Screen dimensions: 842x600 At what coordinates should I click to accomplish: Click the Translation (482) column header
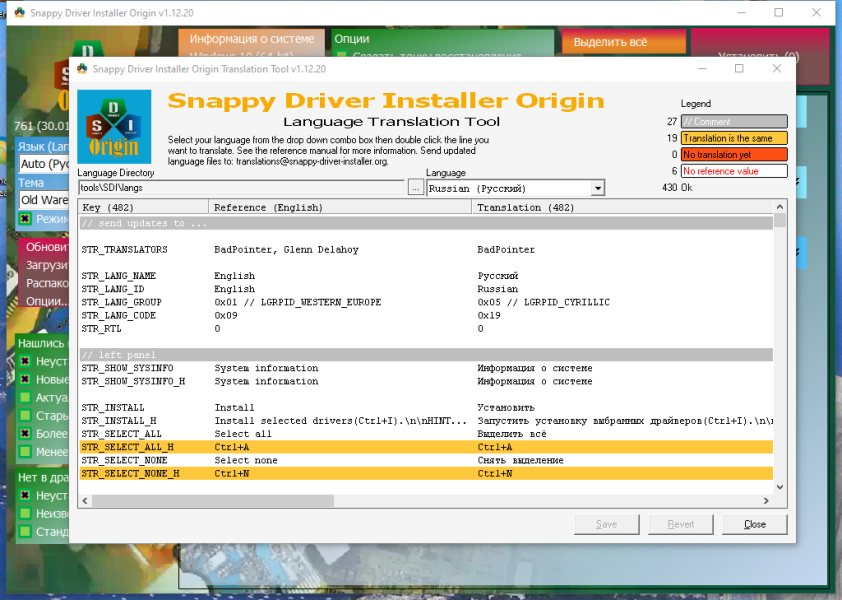(622, 207)
